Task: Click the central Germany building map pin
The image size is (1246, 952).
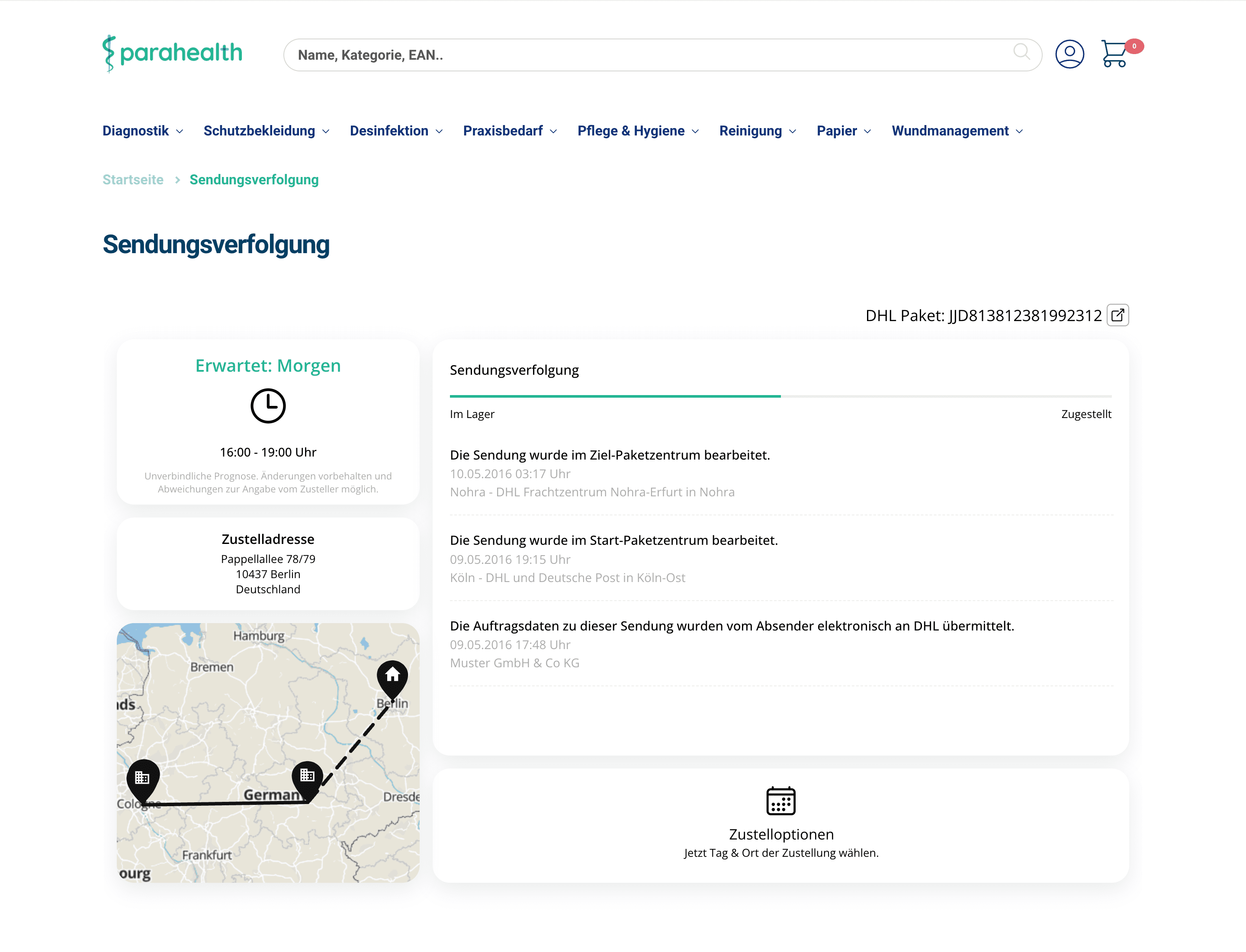Action: 307,781
